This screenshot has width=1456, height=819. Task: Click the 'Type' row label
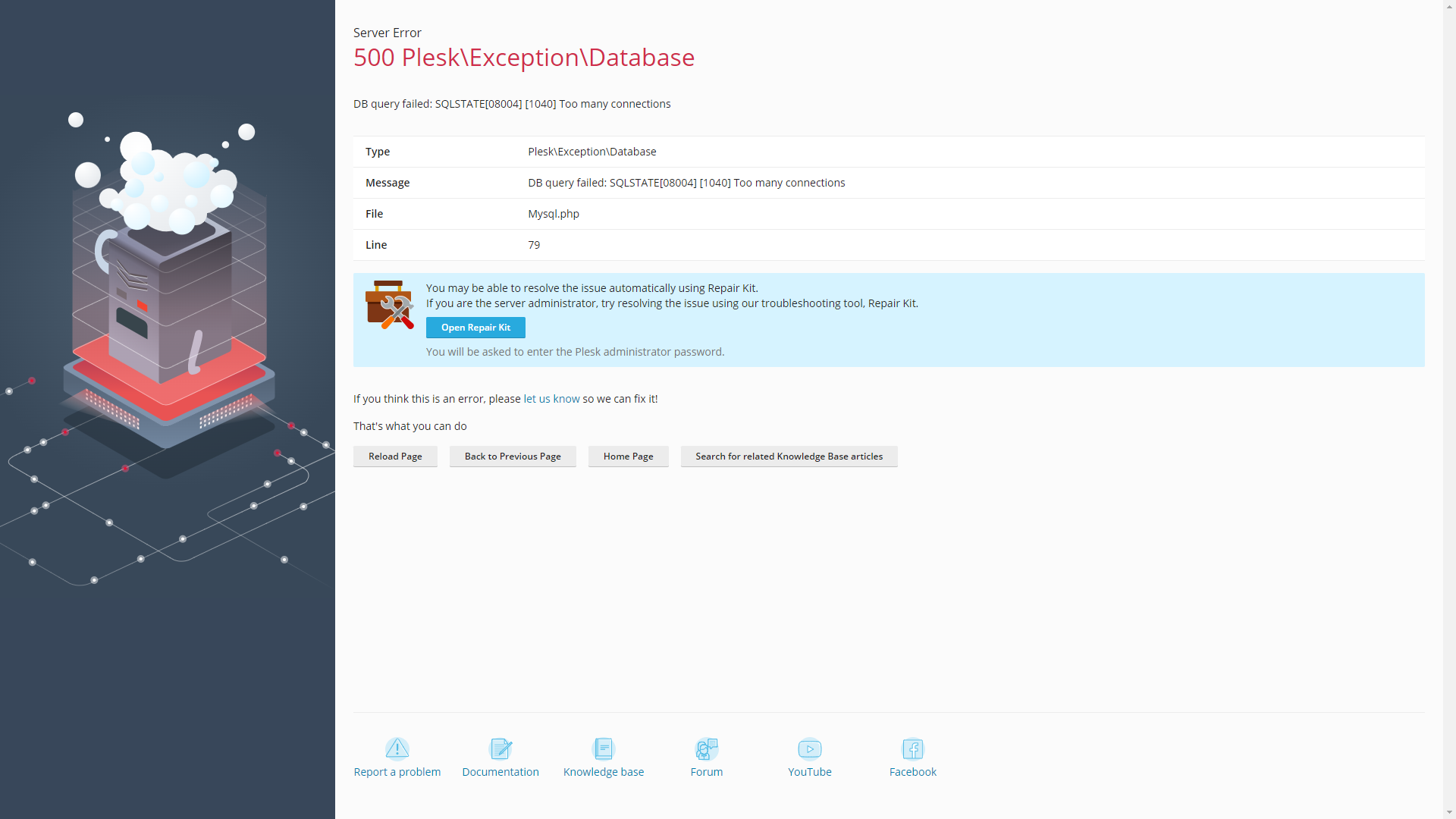378,152
